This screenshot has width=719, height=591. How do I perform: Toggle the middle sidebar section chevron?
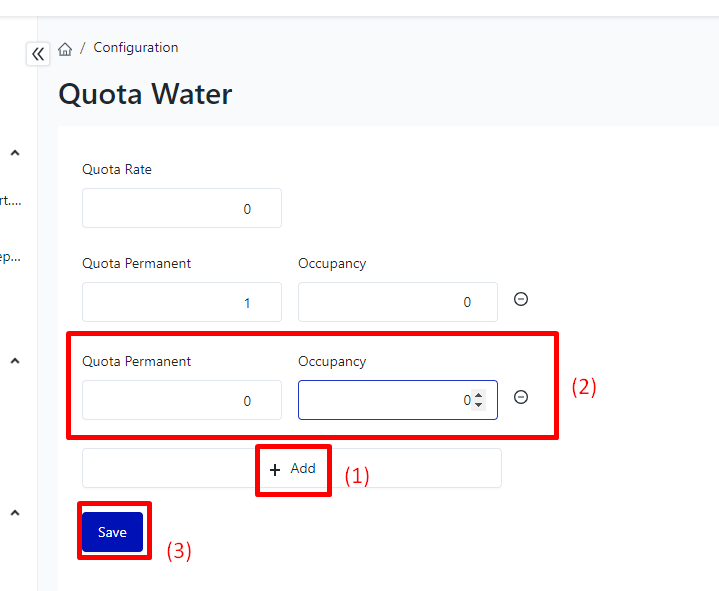pos(15,361)
